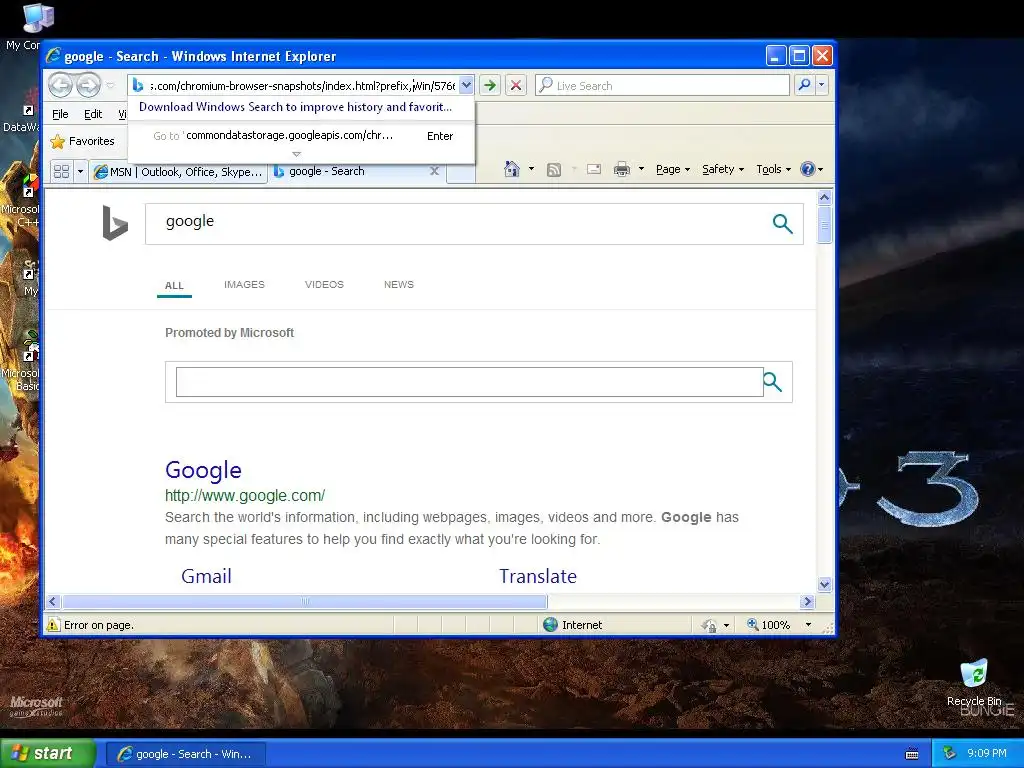Click the Error on page warning icon
This screenshot has height=768, width=1024.
[53, 625]
